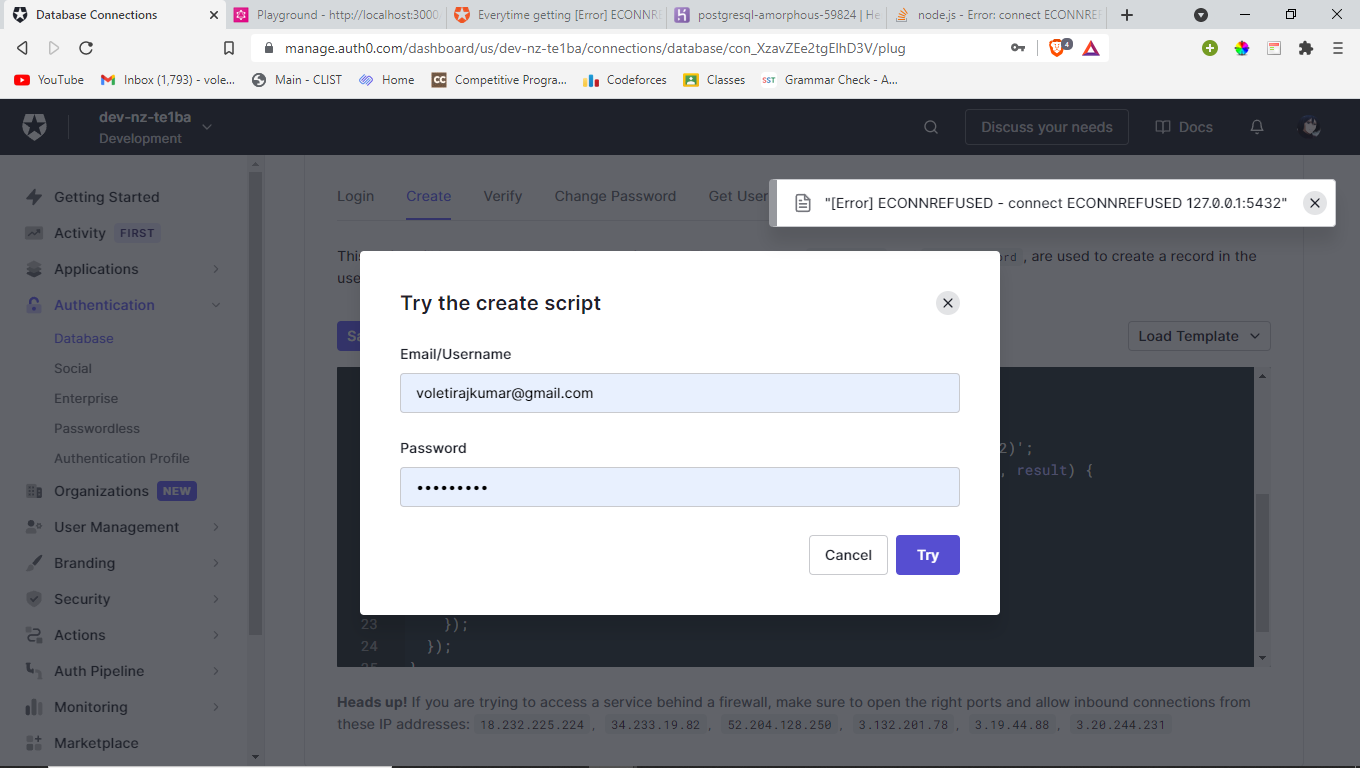This screenshot has width=1360, height=768.
Task: Open the Change Password script tab
Action: pos(615,196)
